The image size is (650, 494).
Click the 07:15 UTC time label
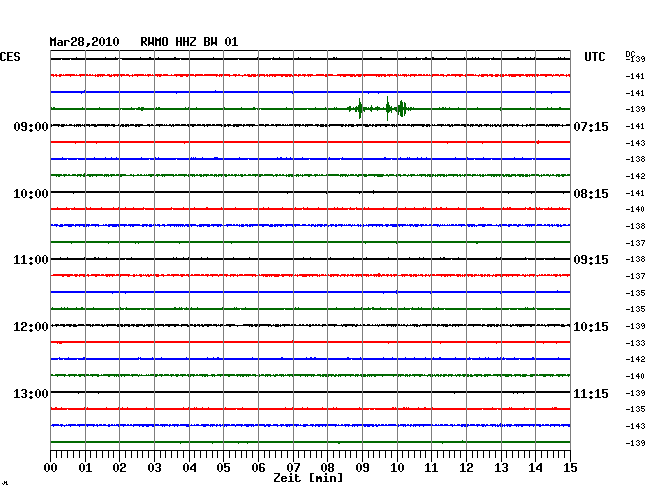point(591,126)
